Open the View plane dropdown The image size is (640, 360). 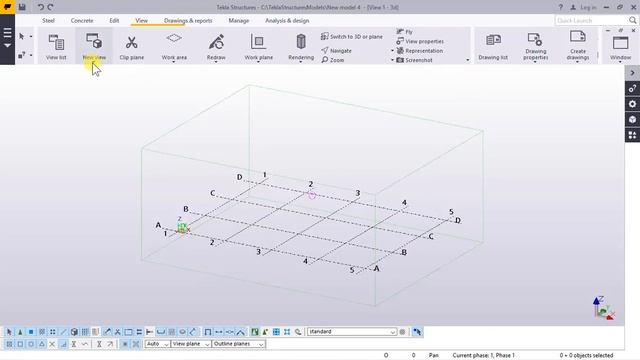tap(191, 344)
